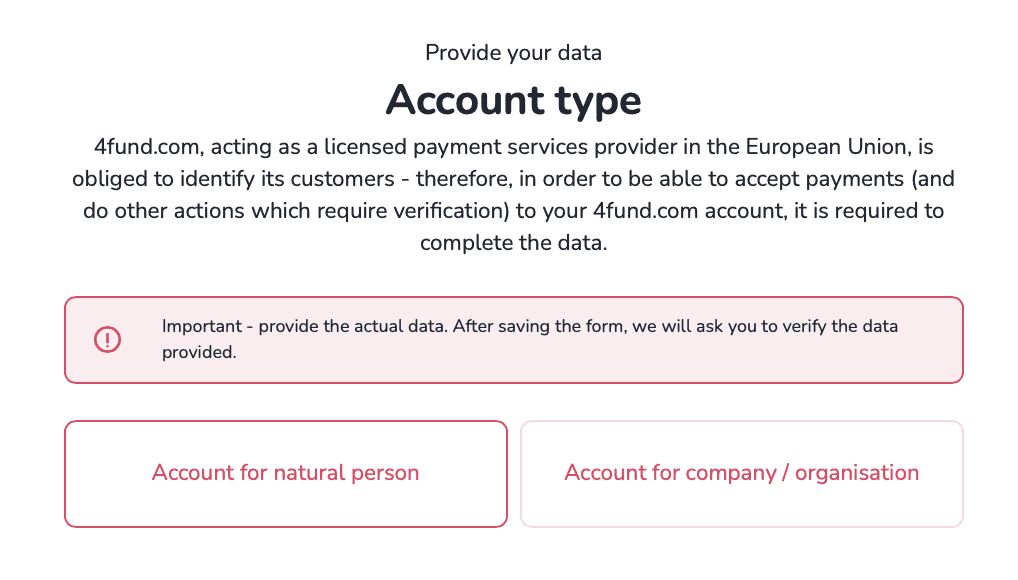
Task: Click the Provide your data subtitle
Action: pyautogui.click(x=514, y=53)
